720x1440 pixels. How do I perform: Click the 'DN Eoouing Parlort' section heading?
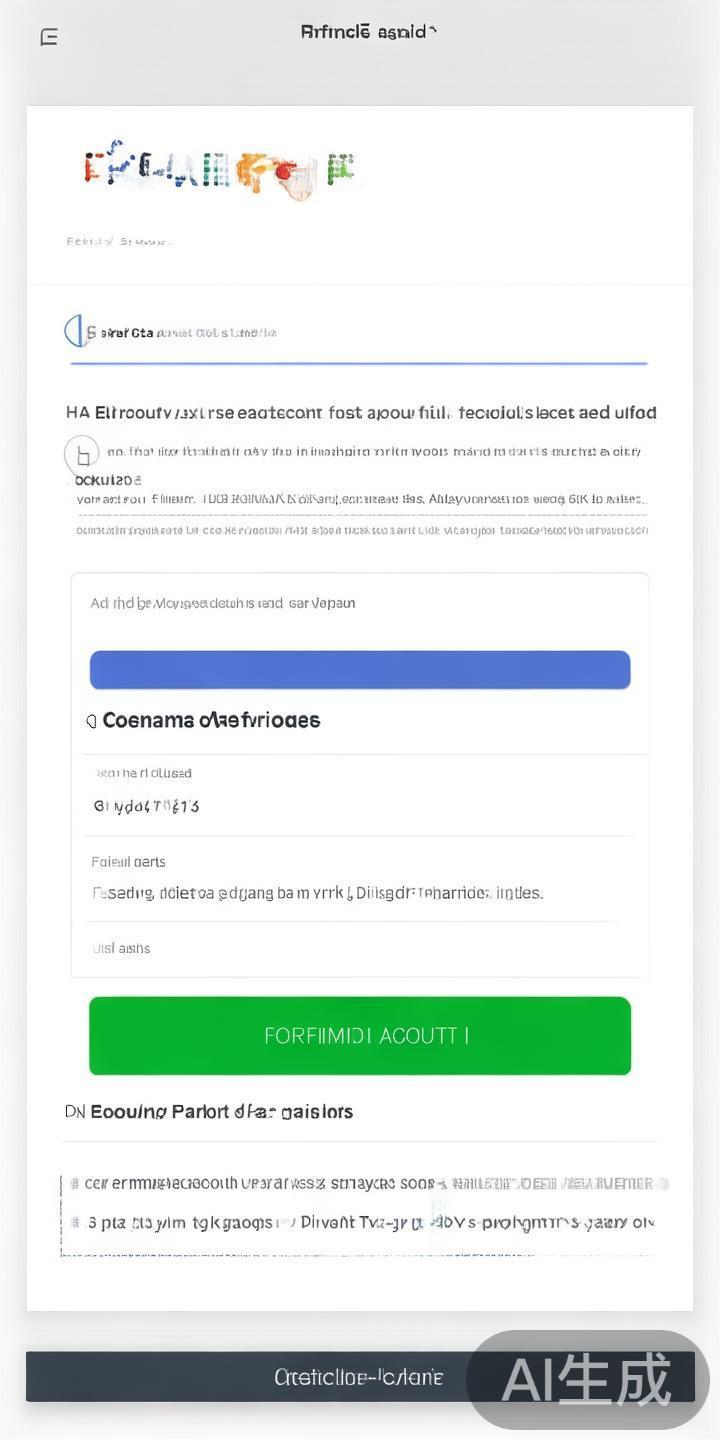point(209,1111)
